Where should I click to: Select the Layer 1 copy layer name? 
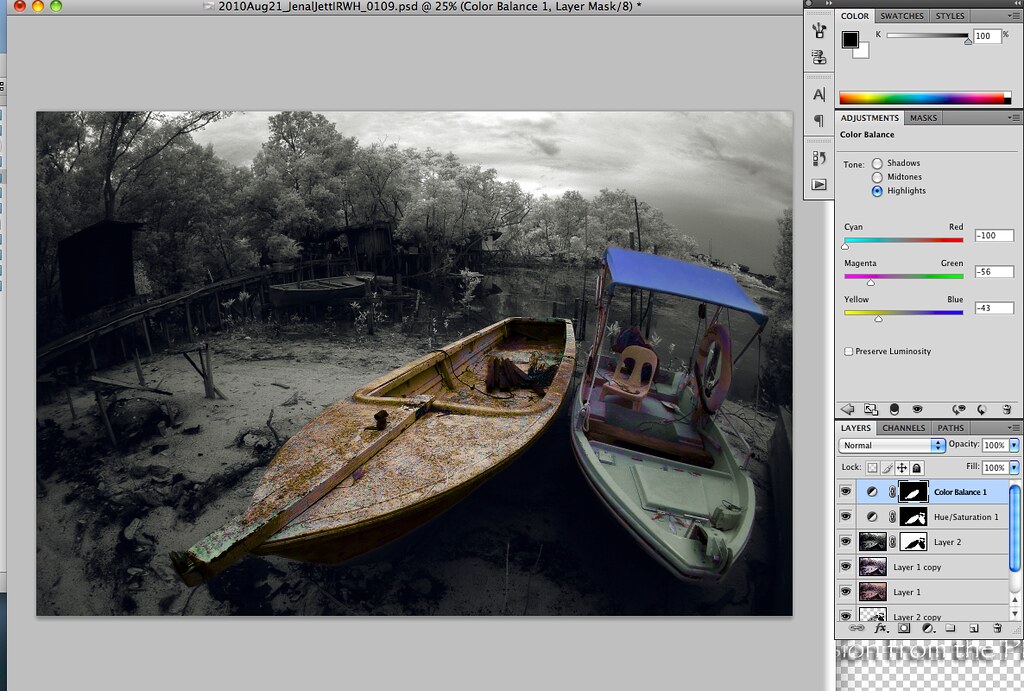(x=917, y=567)
